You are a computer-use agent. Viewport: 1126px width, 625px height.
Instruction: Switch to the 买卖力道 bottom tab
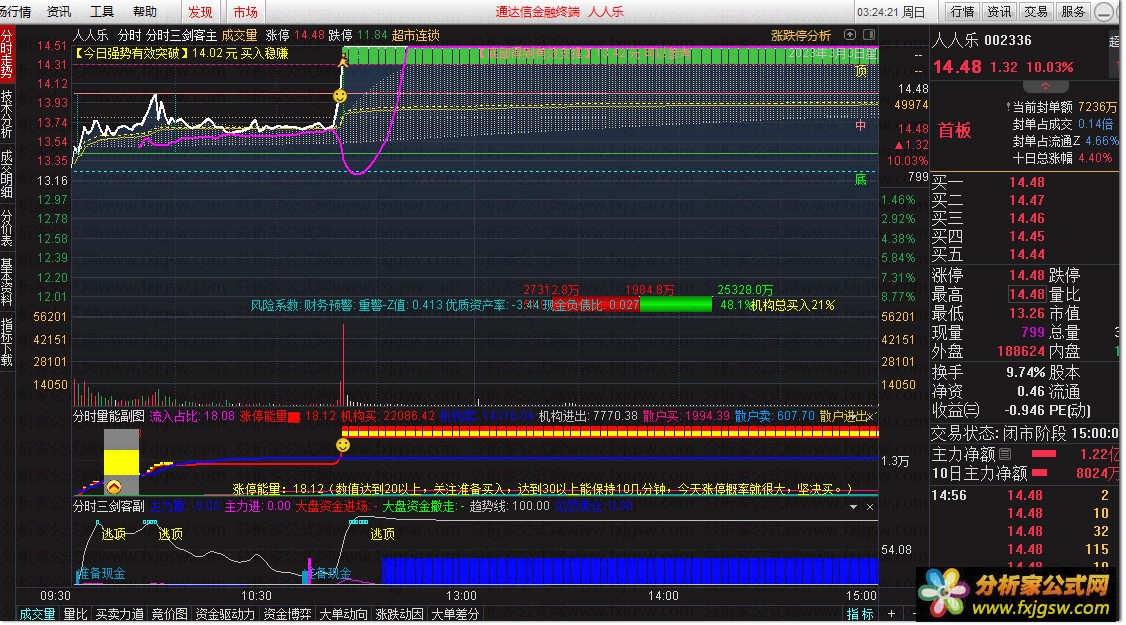point(120,614)
